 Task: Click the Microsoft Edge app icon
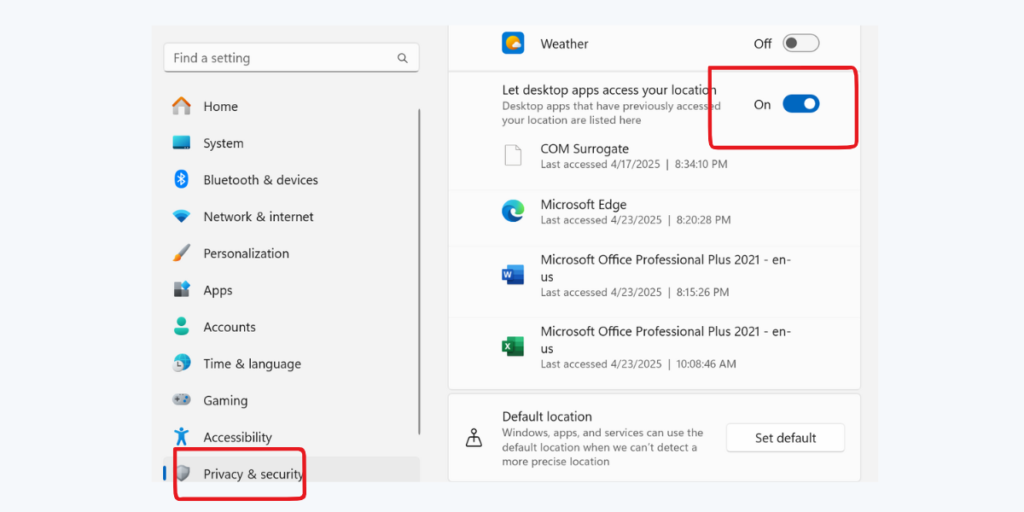tap(513, 211)
